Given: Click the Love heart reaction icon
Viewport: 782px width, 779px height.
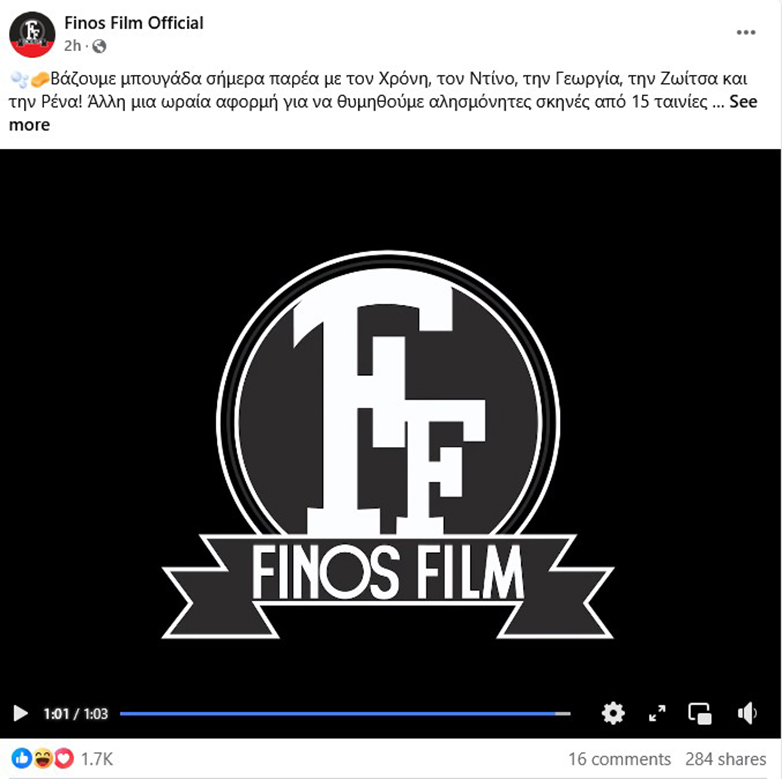Looking at the screenshot, I should point(64,759).
